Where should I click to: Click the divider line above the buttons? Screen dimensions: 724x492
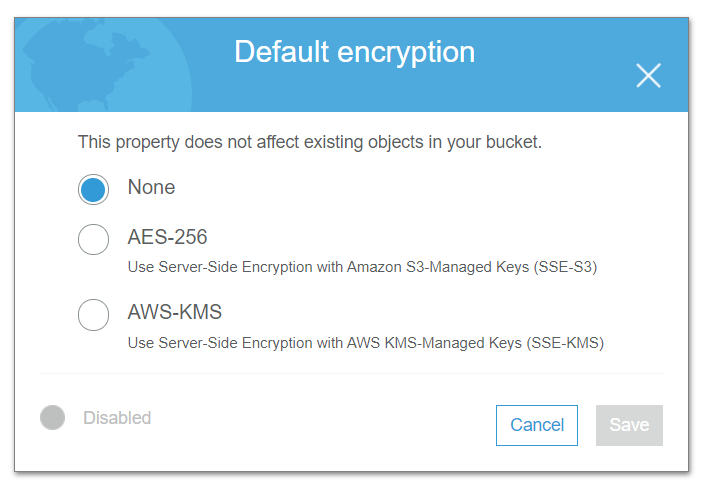click(x=351, y=373)
